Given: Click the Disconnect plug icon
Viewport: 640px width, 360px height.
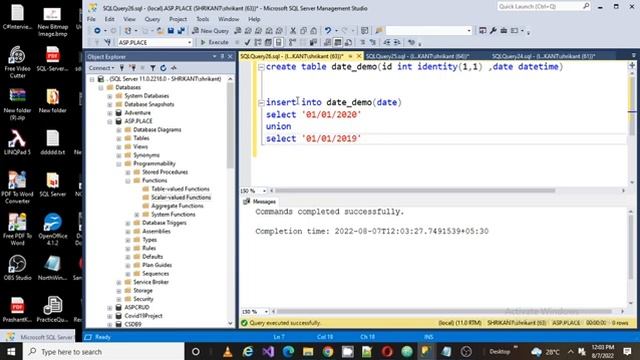Looking at the screenshot, I should click(133, 68).
